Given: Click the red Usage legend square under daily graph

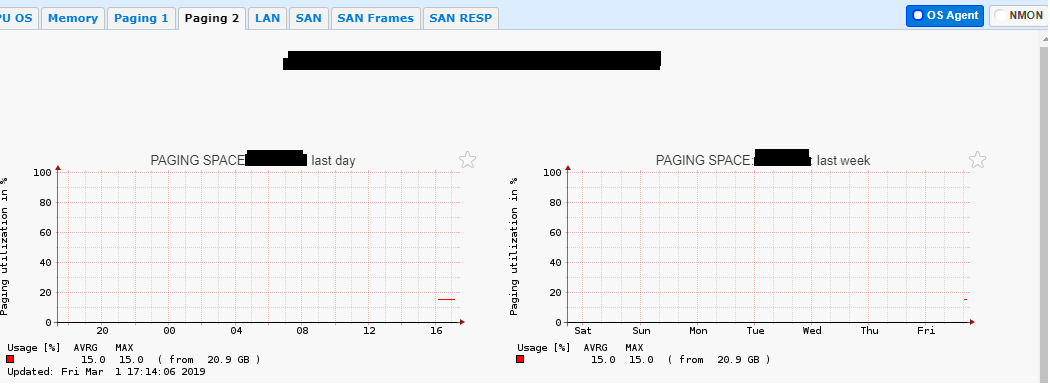Looking at the screenshot, I should (x=10, y=359).
